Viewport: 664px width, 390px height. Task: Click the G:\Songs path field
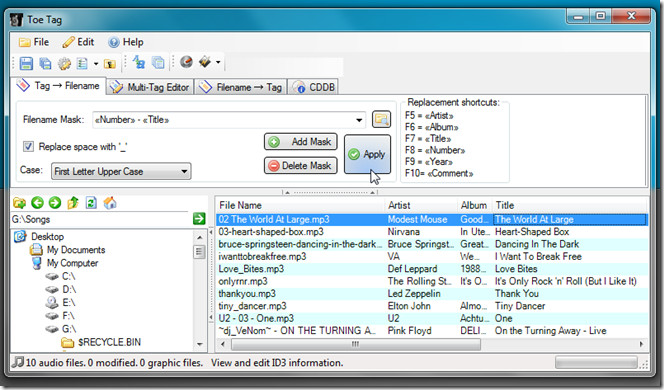click(x=101, y=219)
